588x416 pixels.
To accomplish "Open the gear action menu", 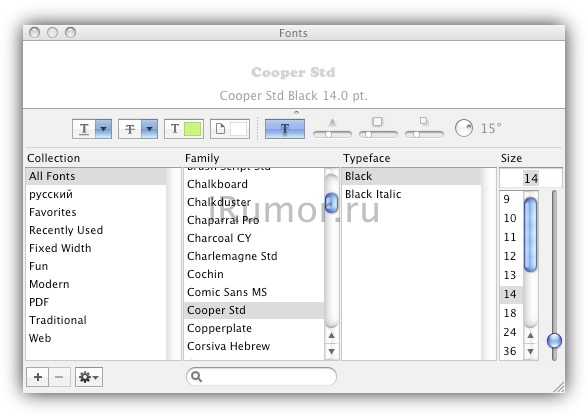I will click(x=89, y=377).
